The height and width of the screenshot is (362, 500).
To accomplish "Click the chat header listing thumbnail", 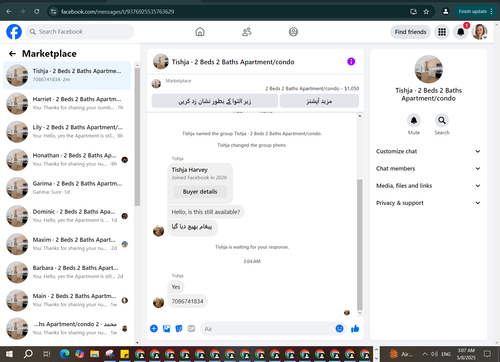I will tap(161, 62).
